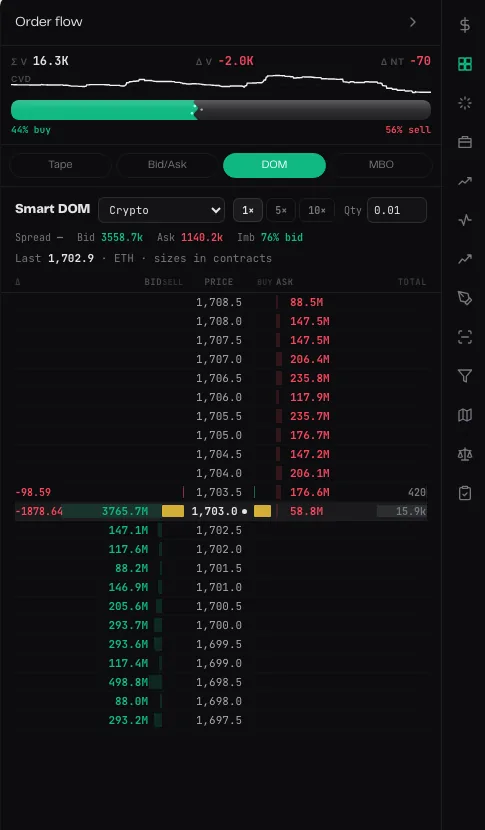Click price level 1,700.0
The height and width of the screenshot is (830, 485).
pos(219,625)
